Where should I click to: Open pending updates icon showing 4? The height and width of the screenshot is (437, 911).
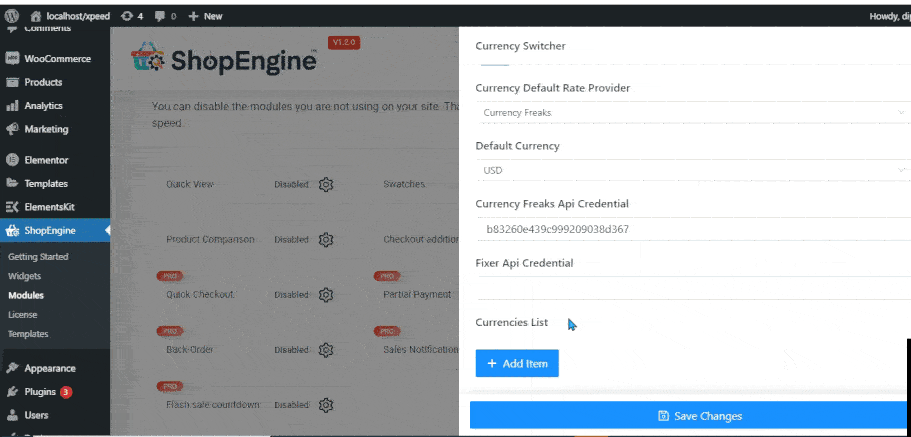pyautogui.click(x=132, y=16)
